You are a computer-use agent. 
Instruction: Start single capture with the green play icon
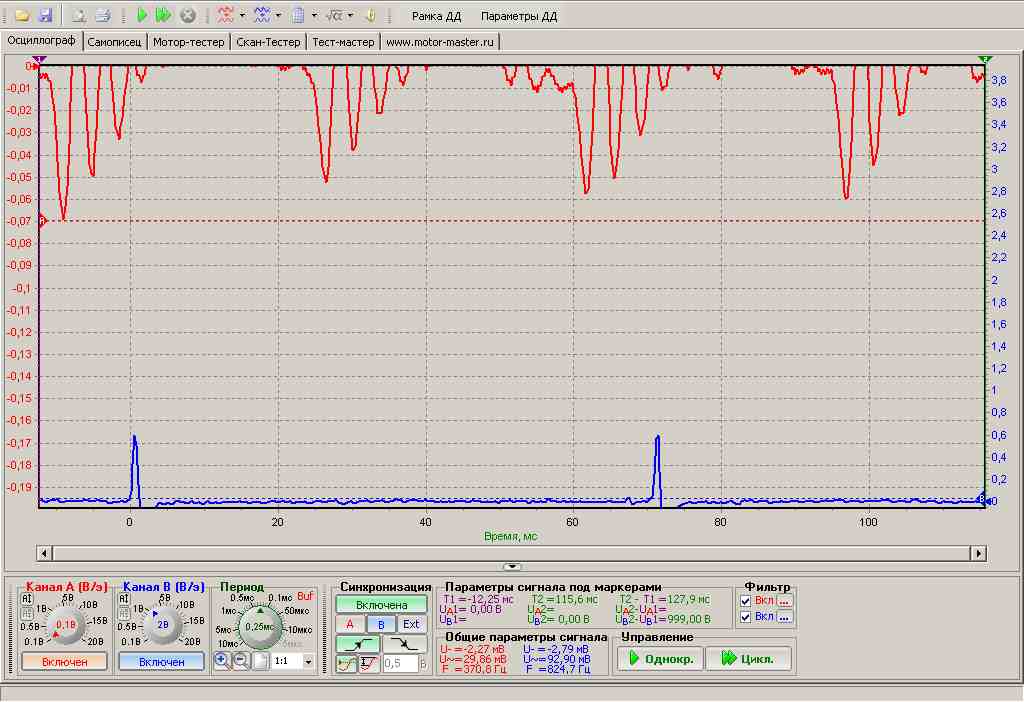(x=142, y=16)
